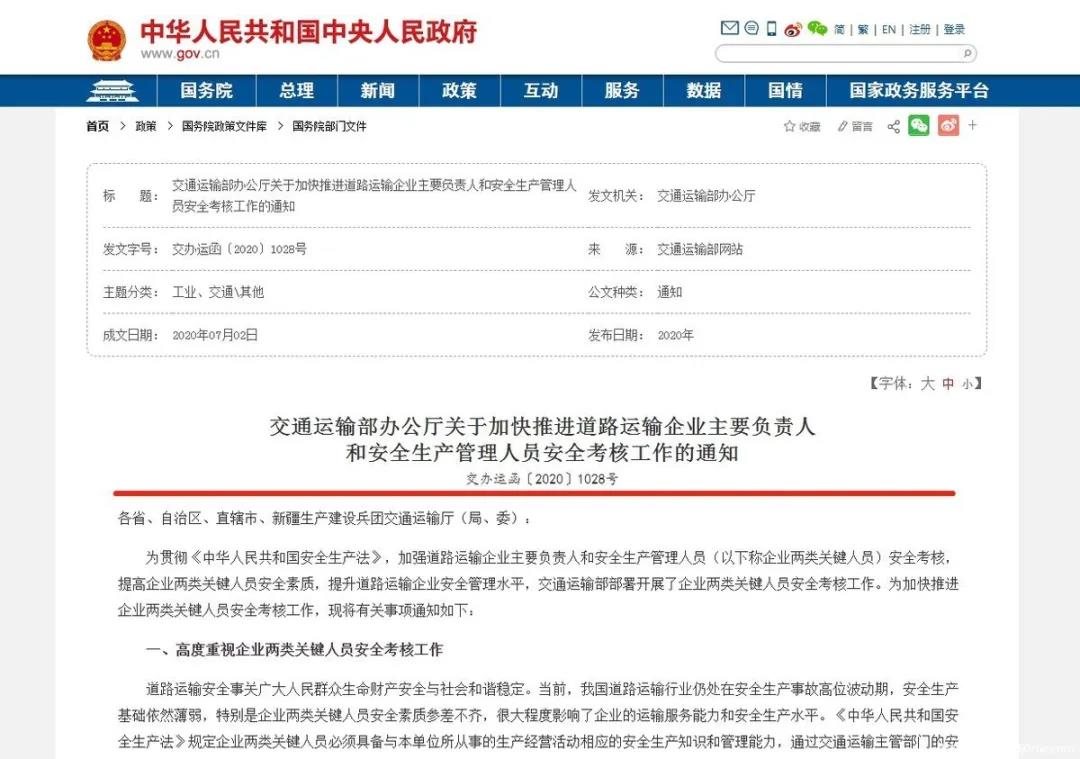Share via red Weibo button

(948, 126)
